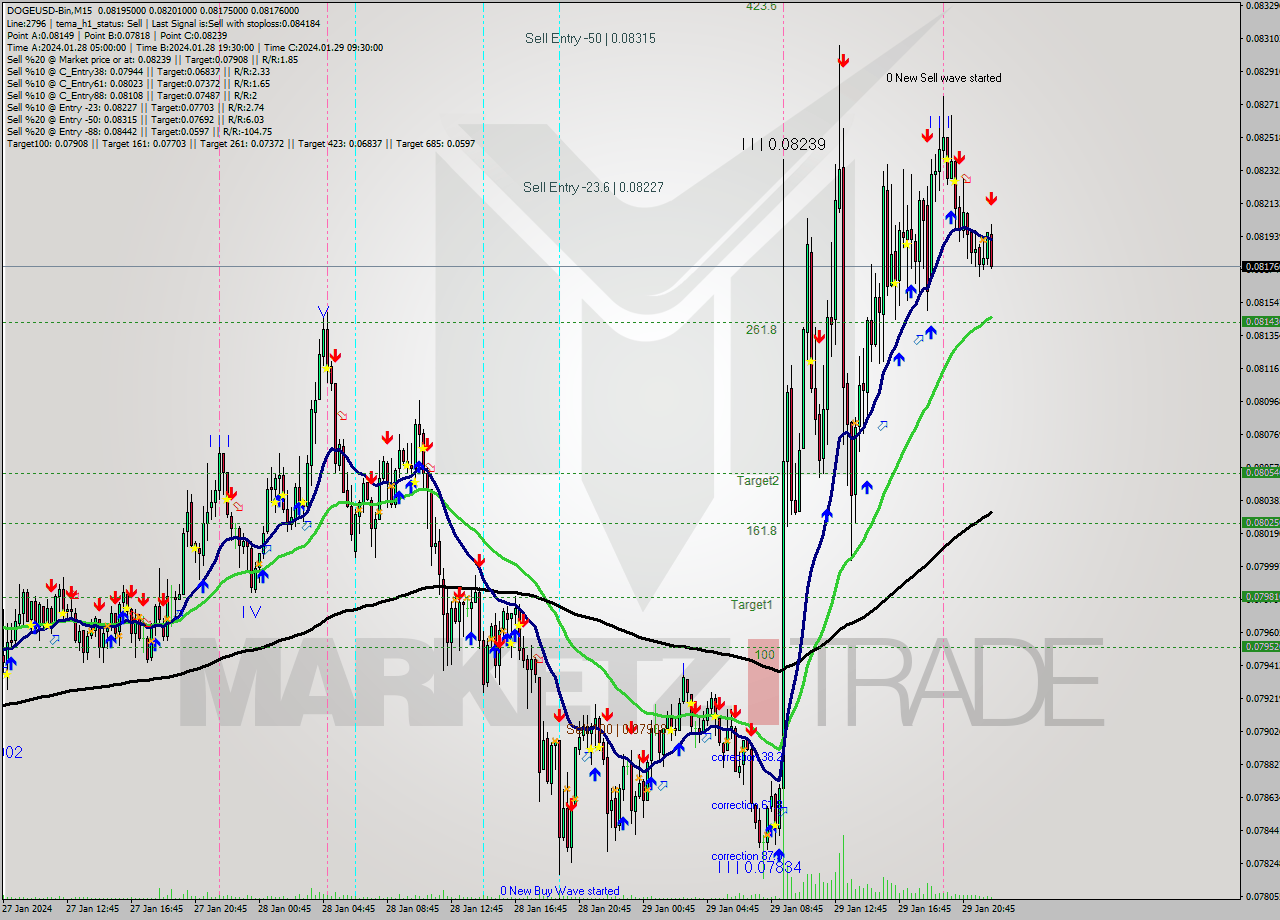
Task: Click the '28 Jan 16:45' time axis label
Action: tap(540, 909)
